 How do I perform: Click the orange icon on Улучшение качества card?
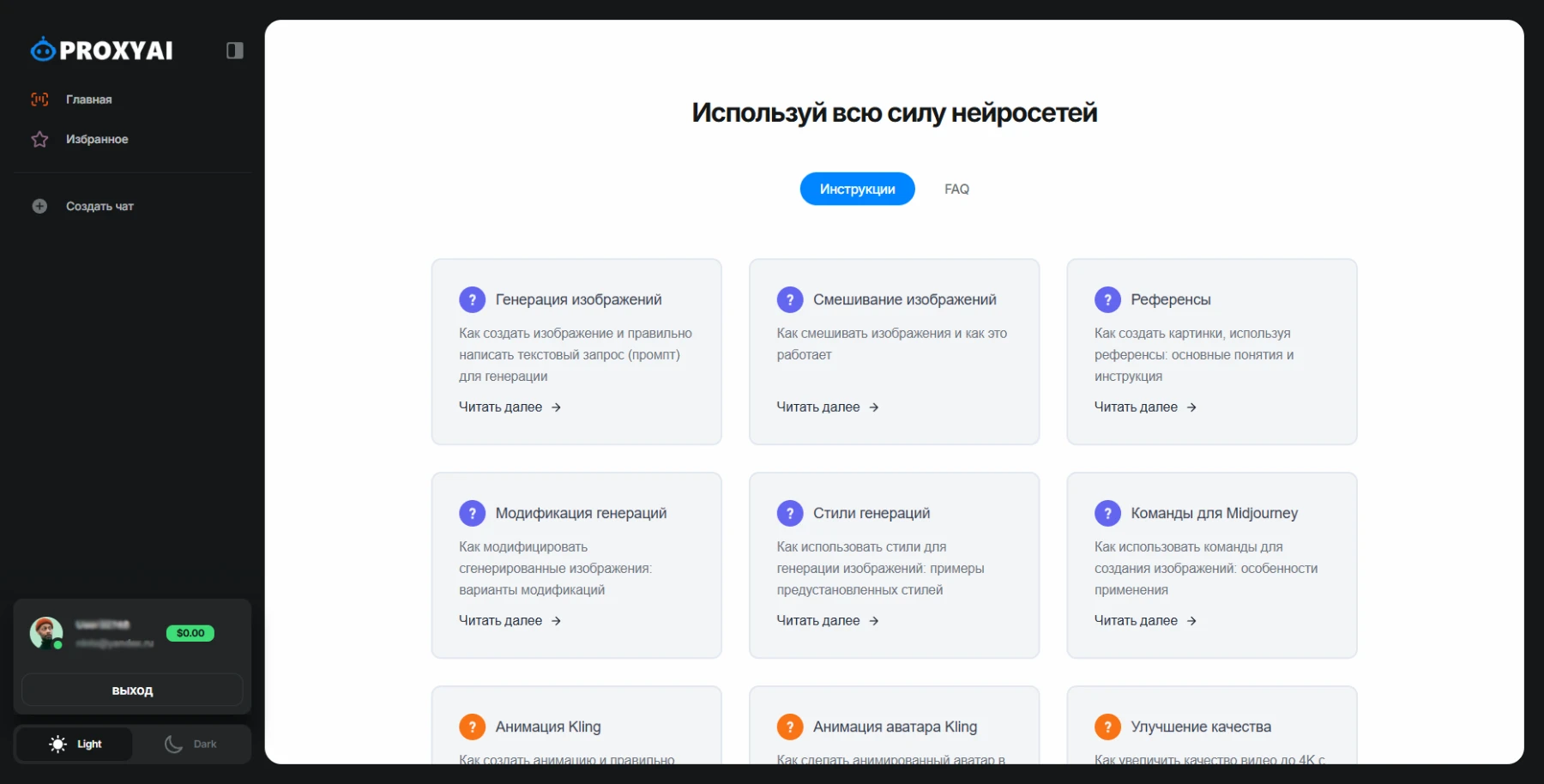point(1107,726)
